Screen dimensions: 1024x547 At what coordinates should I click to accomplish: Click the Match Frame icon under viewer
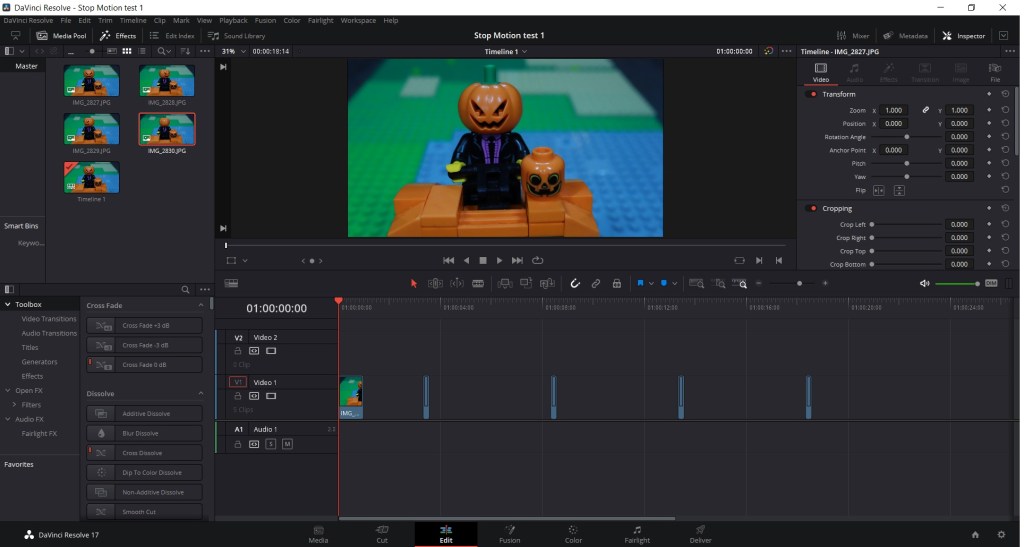tap(739, 260)
